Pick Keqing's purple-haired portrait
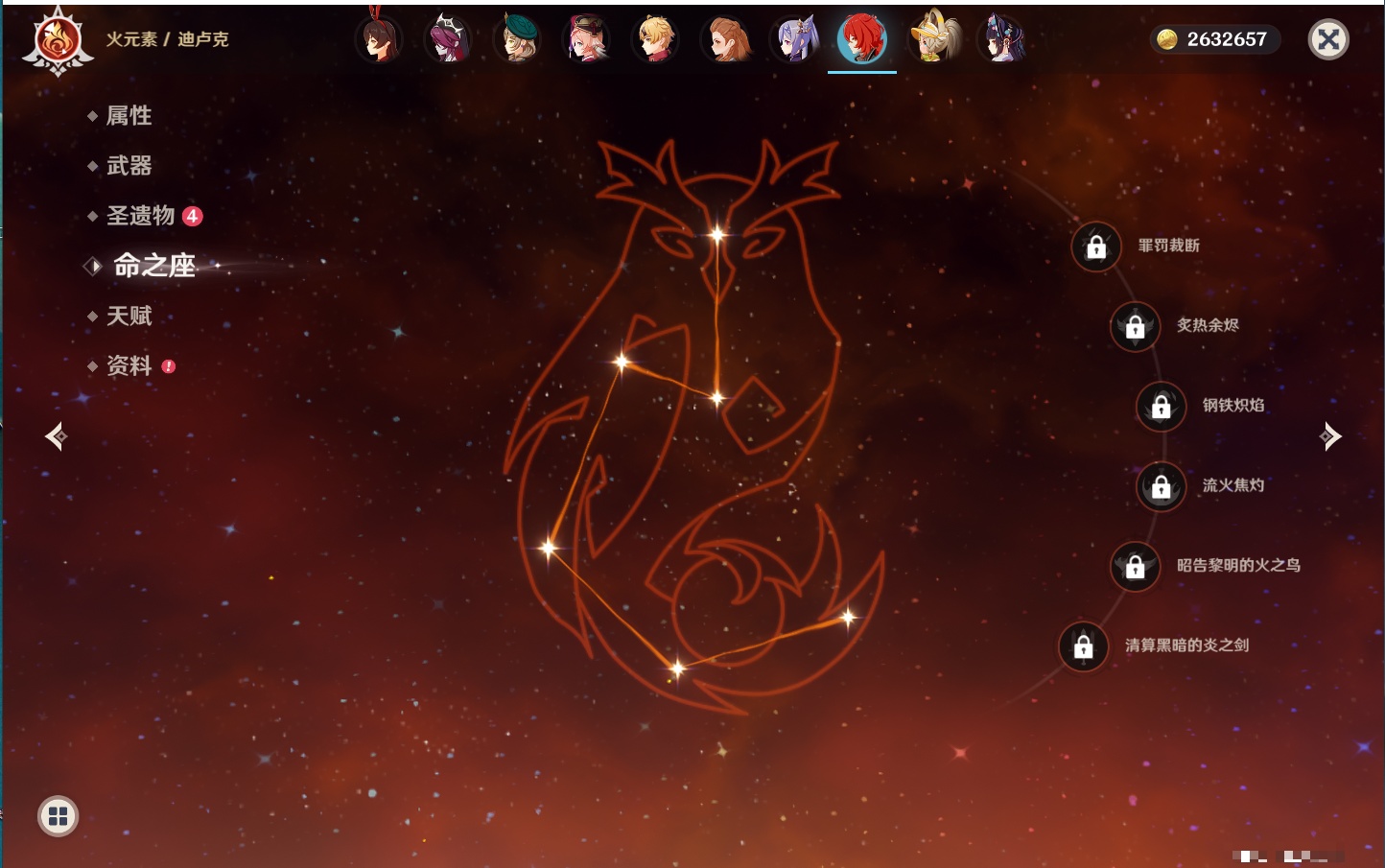Image resolution: width=1385 pixels, height=868 pixels. pyautogui.click(x=795, y=39)
